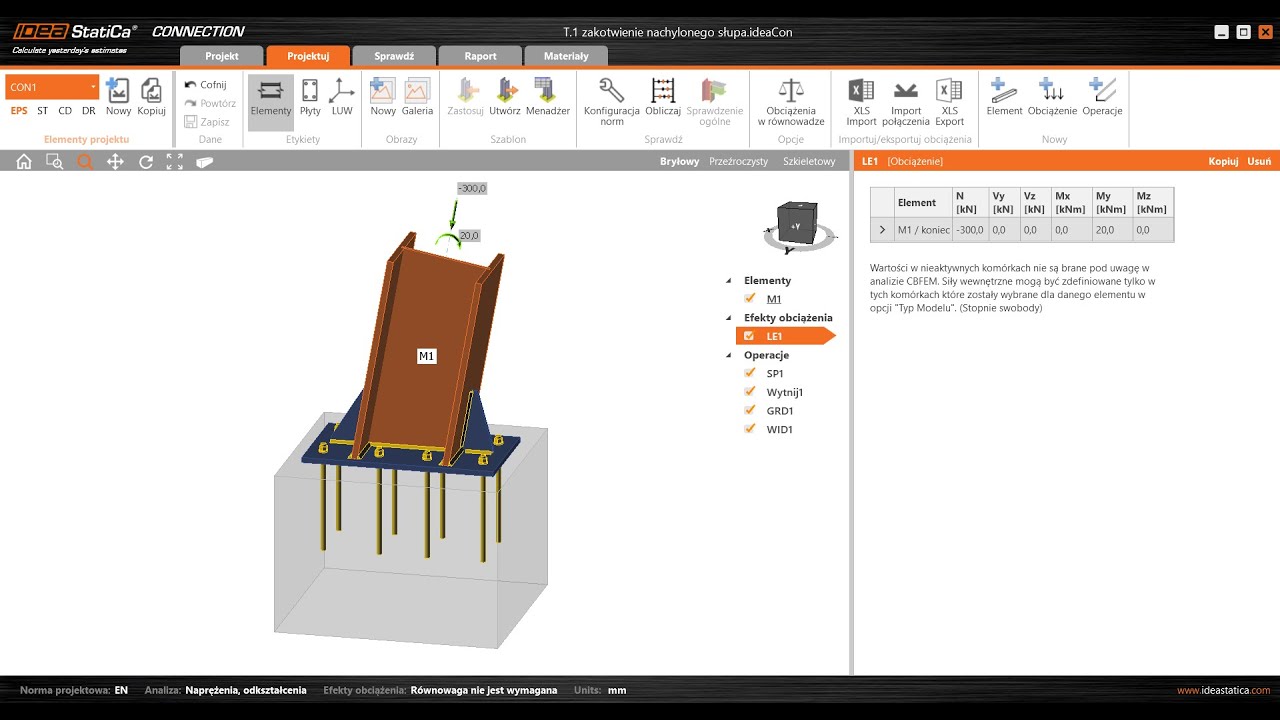Activate the pan move tool

115,161
